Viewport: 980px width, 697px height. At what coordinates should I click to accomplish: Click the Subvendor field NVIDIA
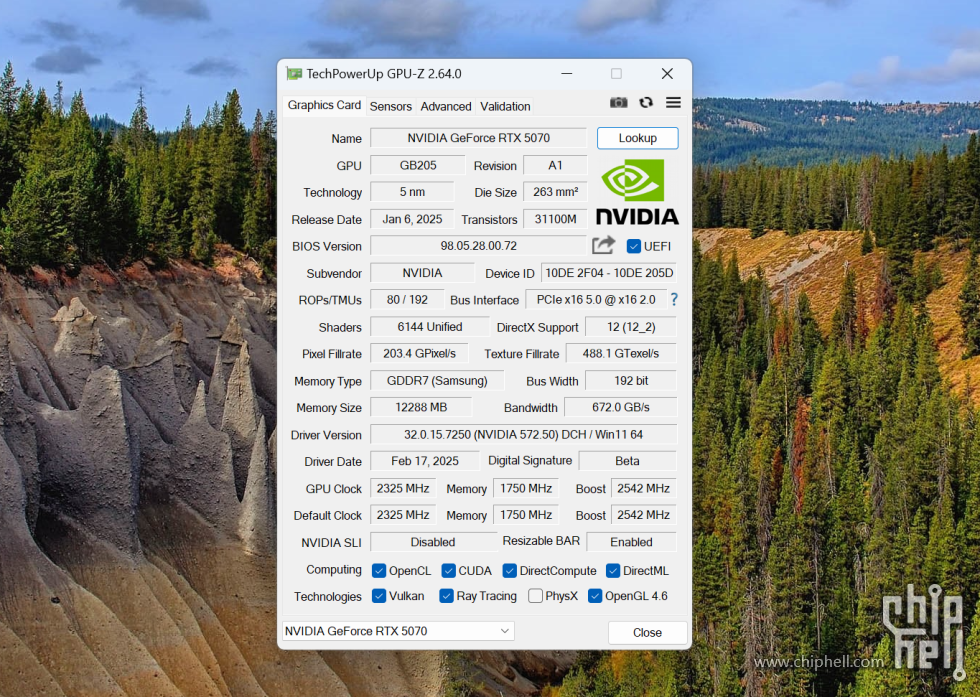coord(422,273)
